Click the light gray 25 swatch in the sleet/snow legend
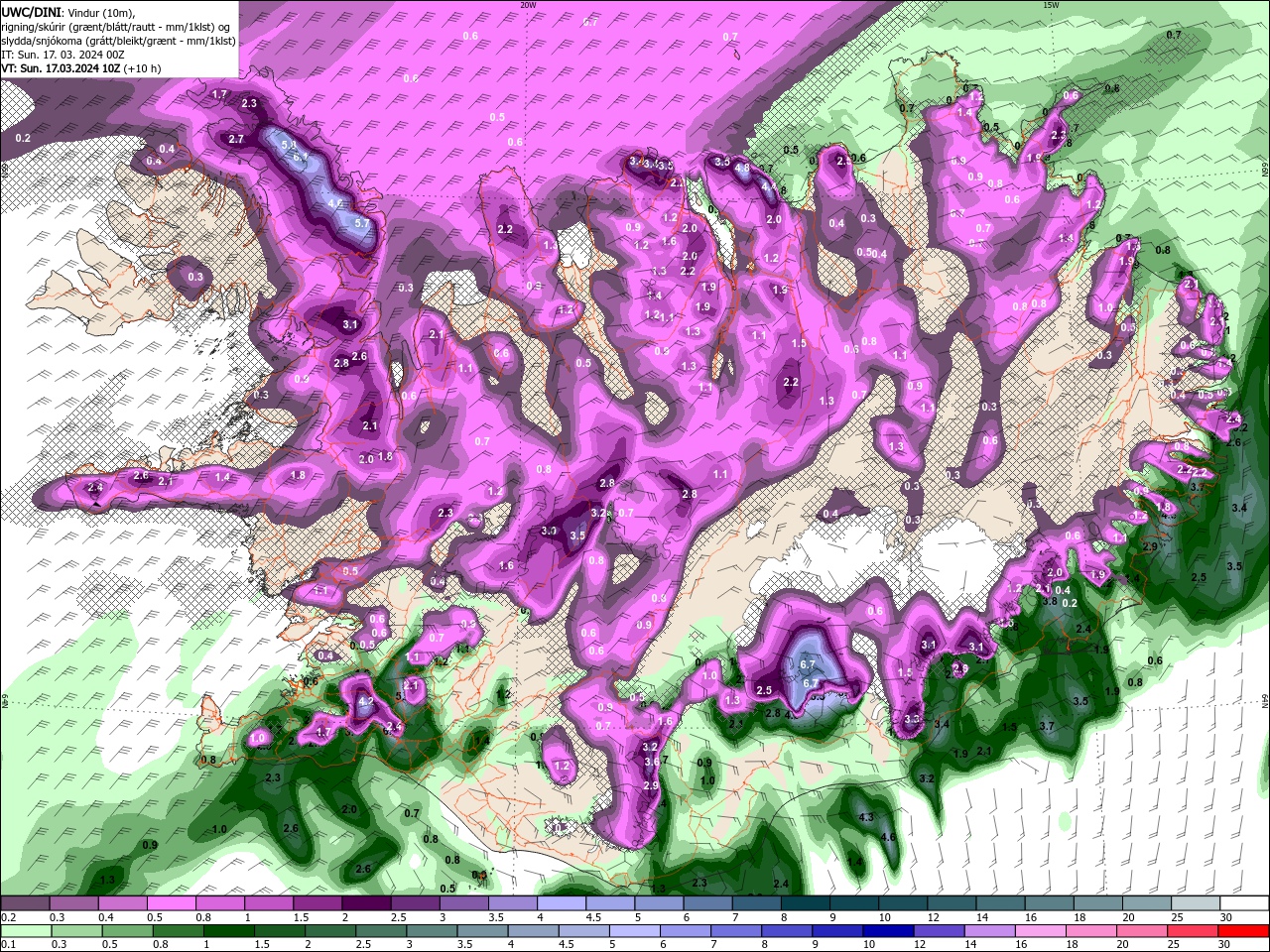 click(1197, 903)
